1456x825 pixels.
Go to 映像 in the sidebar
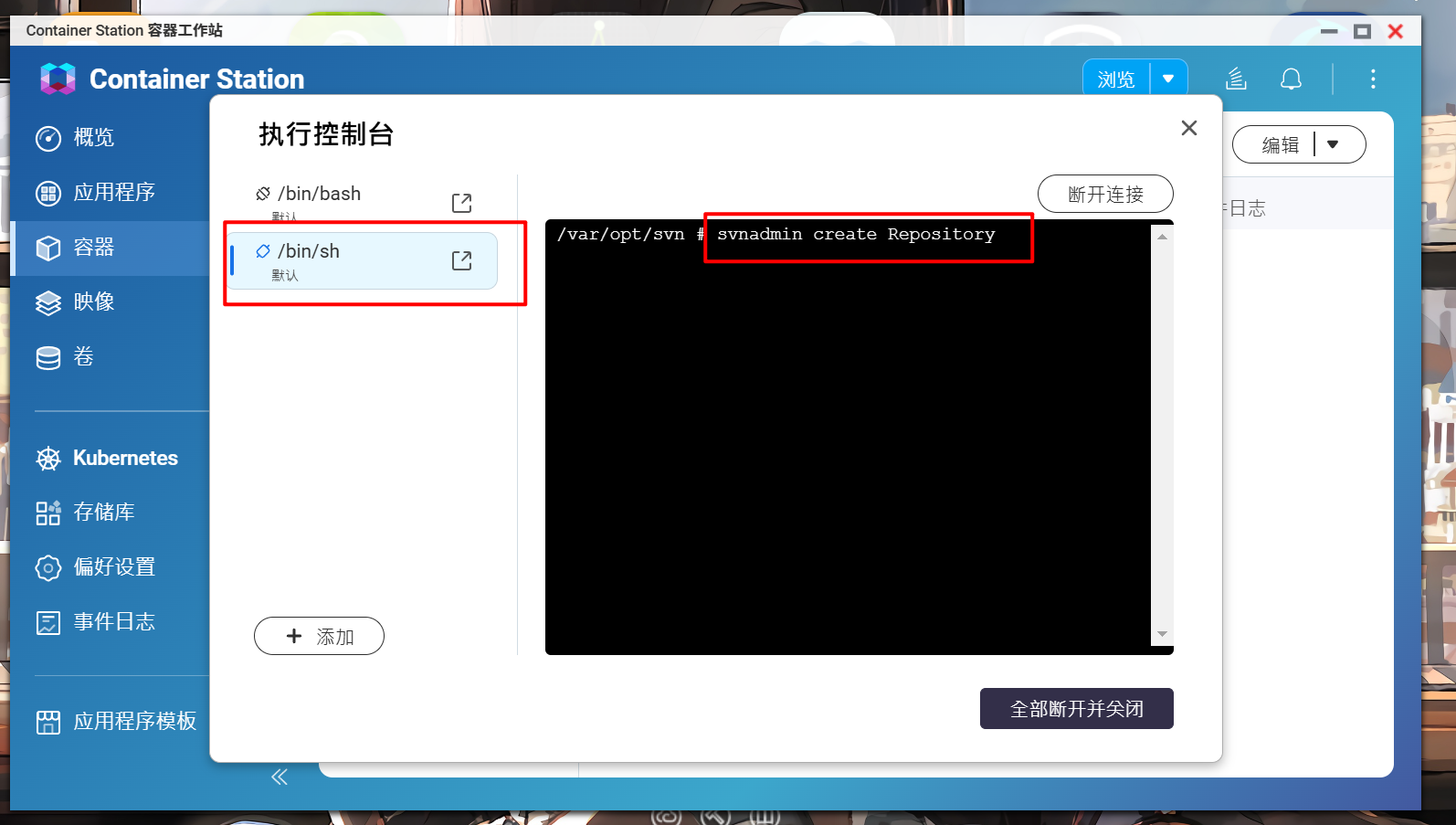pos(93,302)
